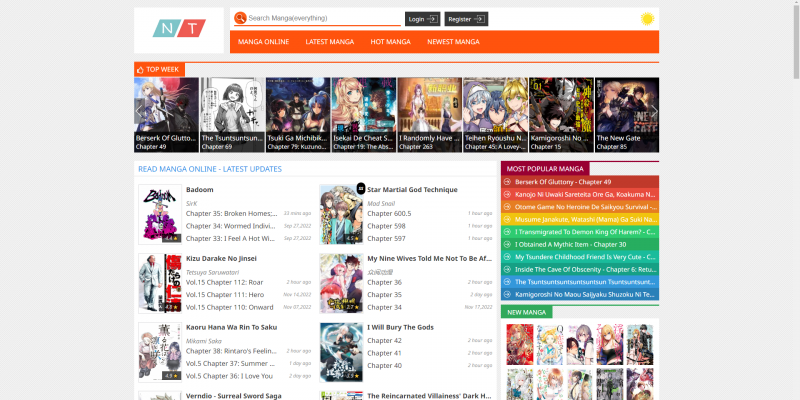The height and width of the screenshot is (400, 800).
Task: Open Isekai De Cheat Skill carousel thumbnail
Action: [x=364, y=115]
